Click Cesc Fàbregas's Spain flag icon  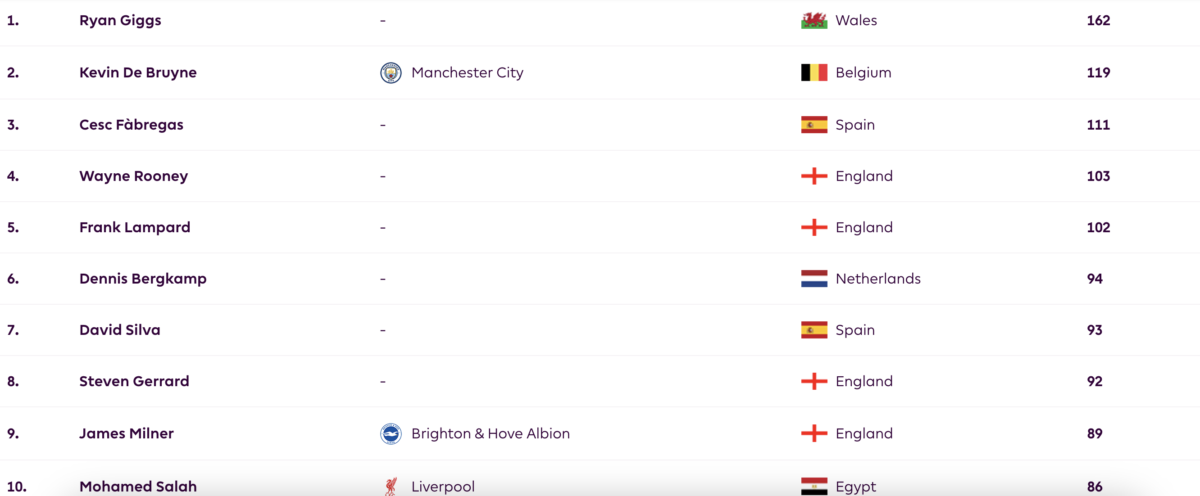814,125
